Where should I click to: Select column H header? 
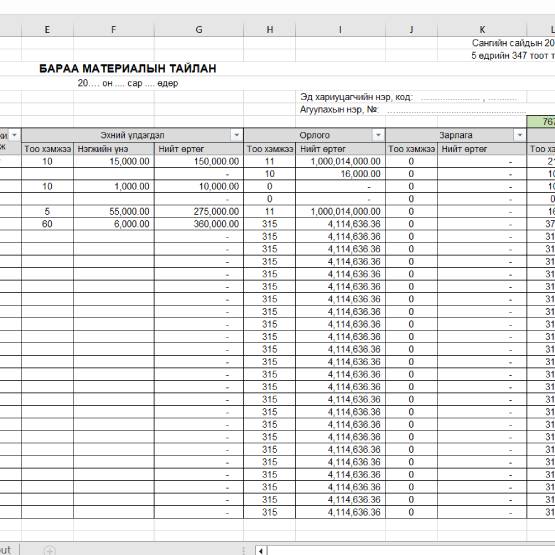[270, 30]
